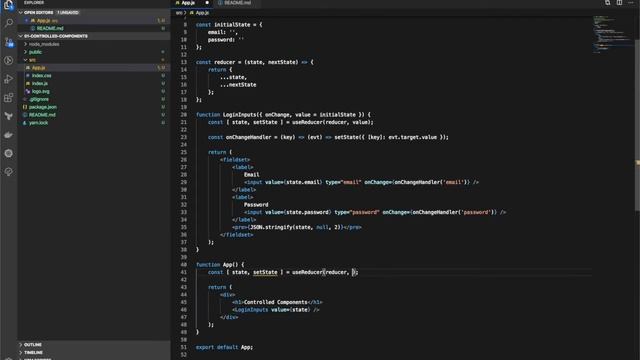Open the Source Control view
Screen dimensions: 640x360
coord(9,42)
